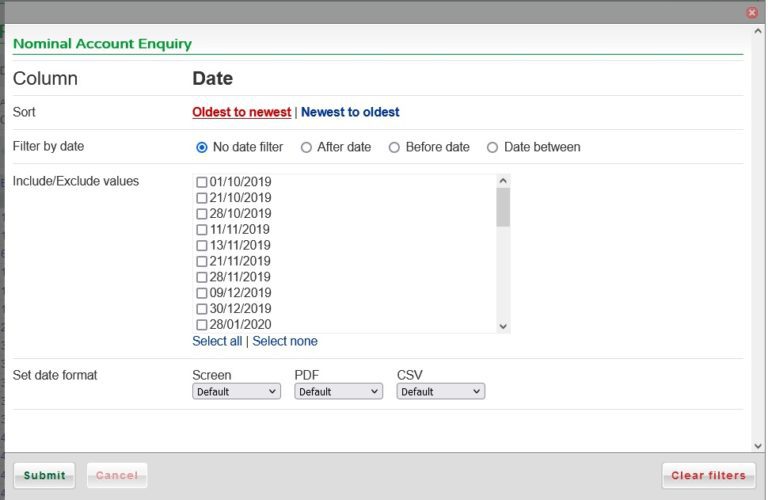Toggle the 09/12/2019 checkbox
Viewport: 768px width, 500px height.
pyautogui.click(x=201, y=293)
